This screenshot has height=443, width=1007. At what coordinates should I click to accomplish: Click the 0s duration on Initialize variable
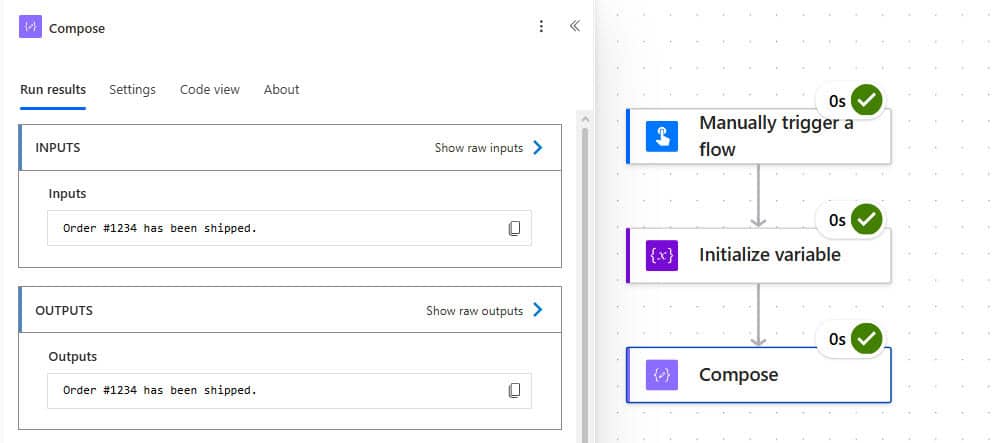click(837, 220)
